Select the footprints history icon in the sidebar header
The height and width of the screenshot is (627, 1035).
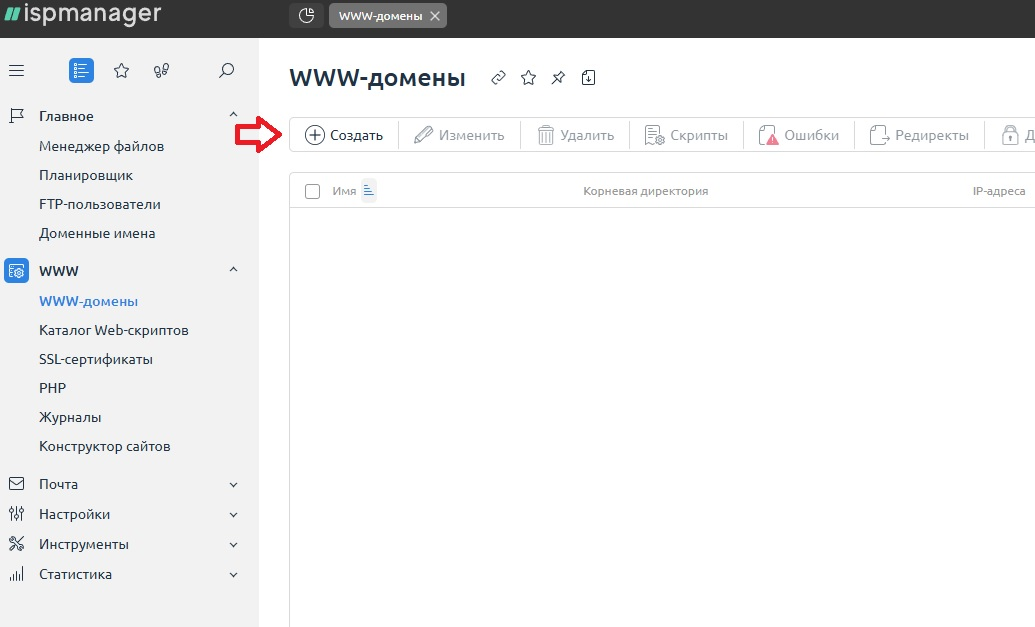[x=162, y=70]
